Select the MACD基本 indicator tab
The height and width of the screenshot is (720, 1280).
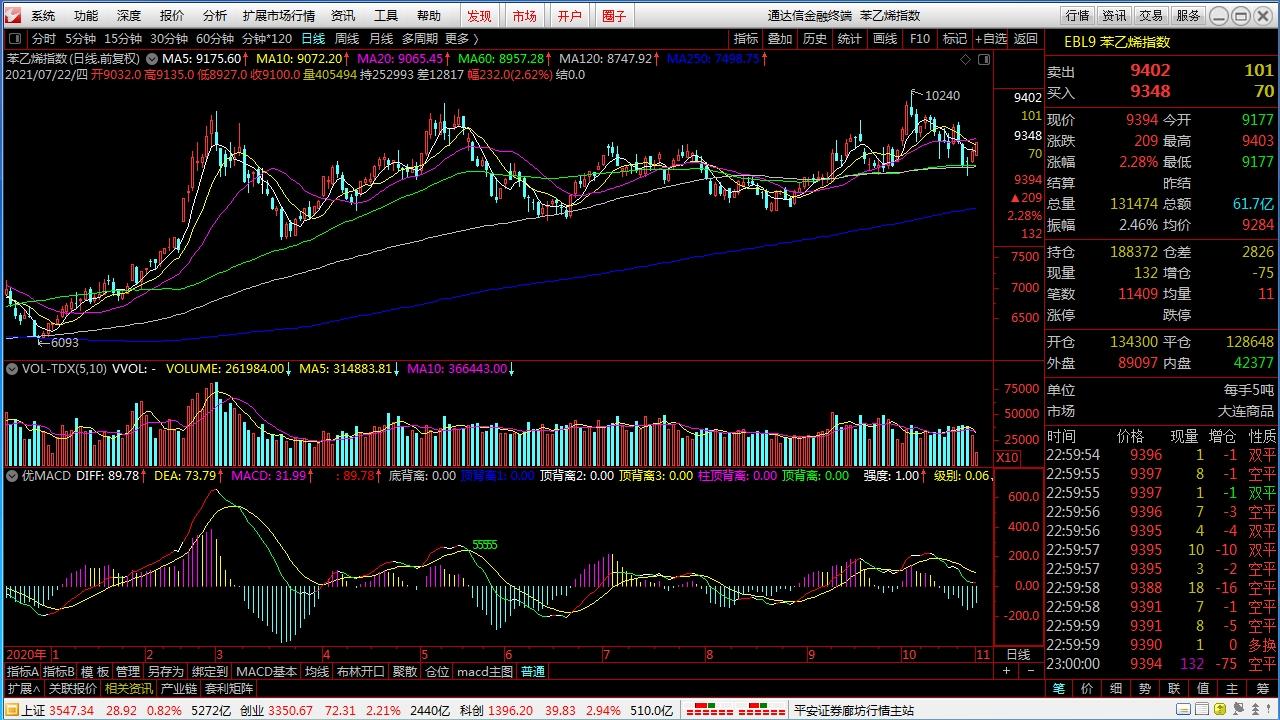click(x=266, y=672)
